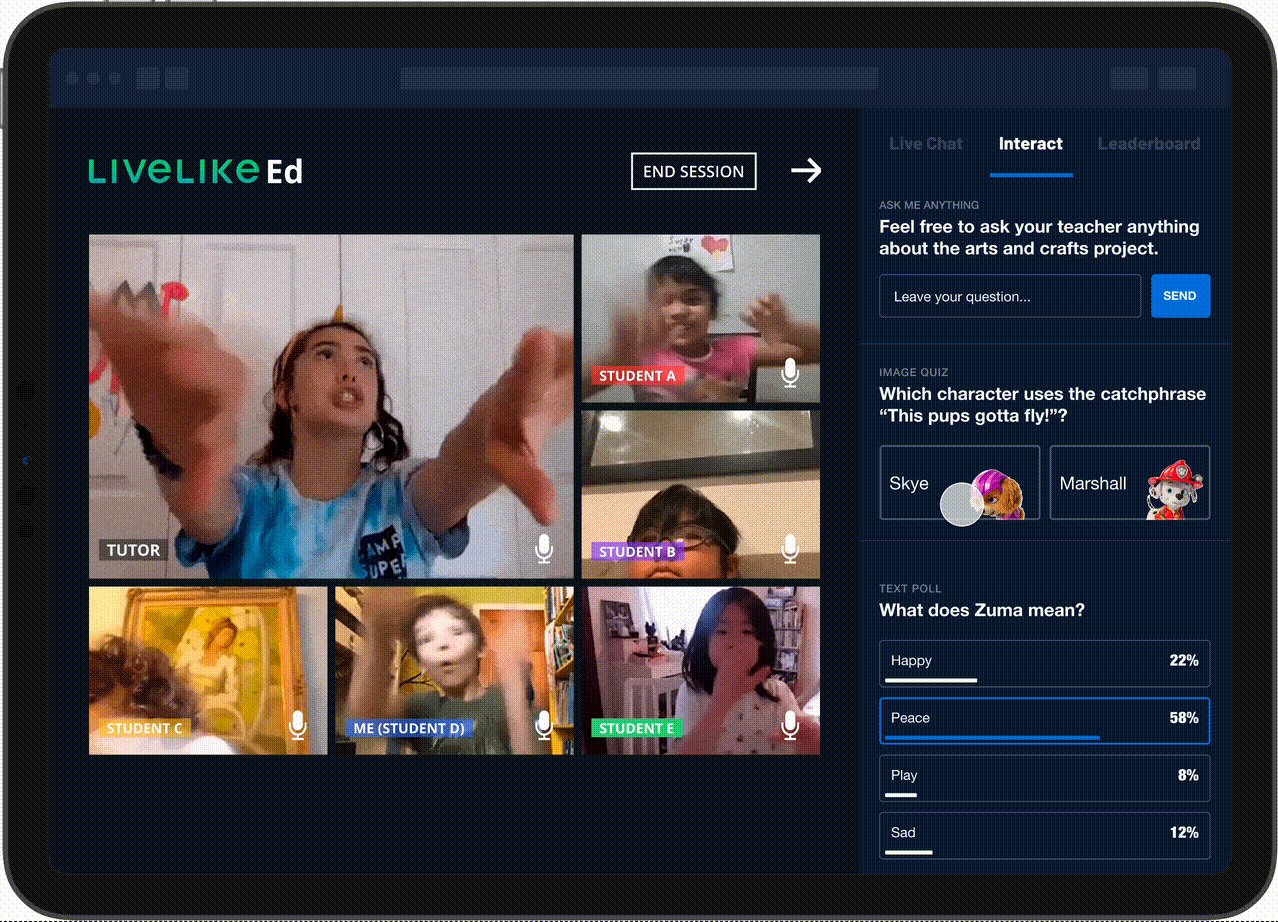The image size is (1278, 922).
Task: Send the question to the teacher
Action: pyautogui.click(x=1180, y=296)
